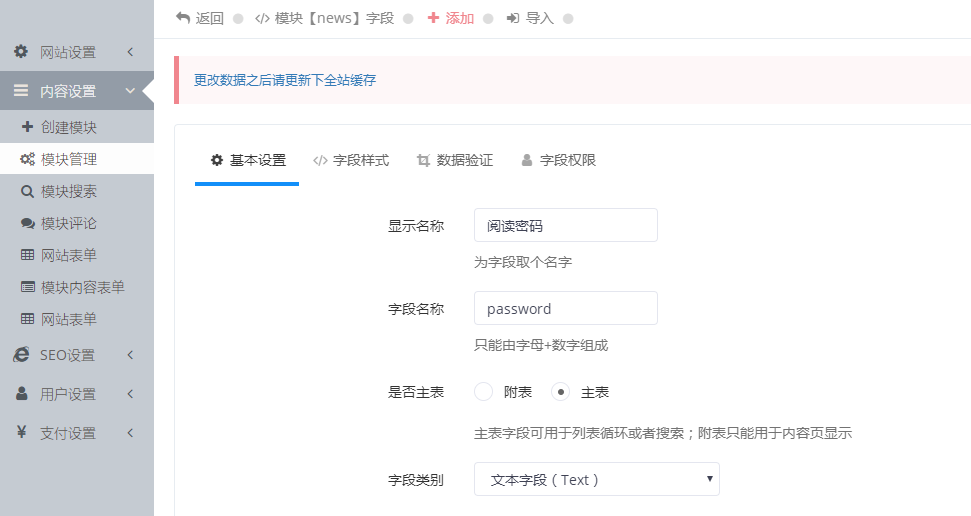Collapse the 内容设置 sidebar chevron

[x=130, y=90]
